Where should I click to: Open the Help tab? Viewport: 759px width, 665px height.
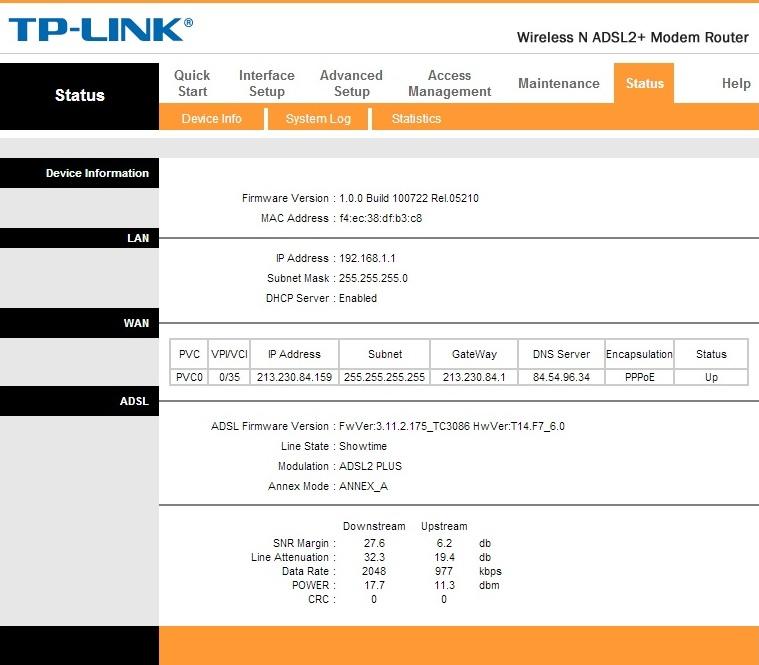coord(735,84)
